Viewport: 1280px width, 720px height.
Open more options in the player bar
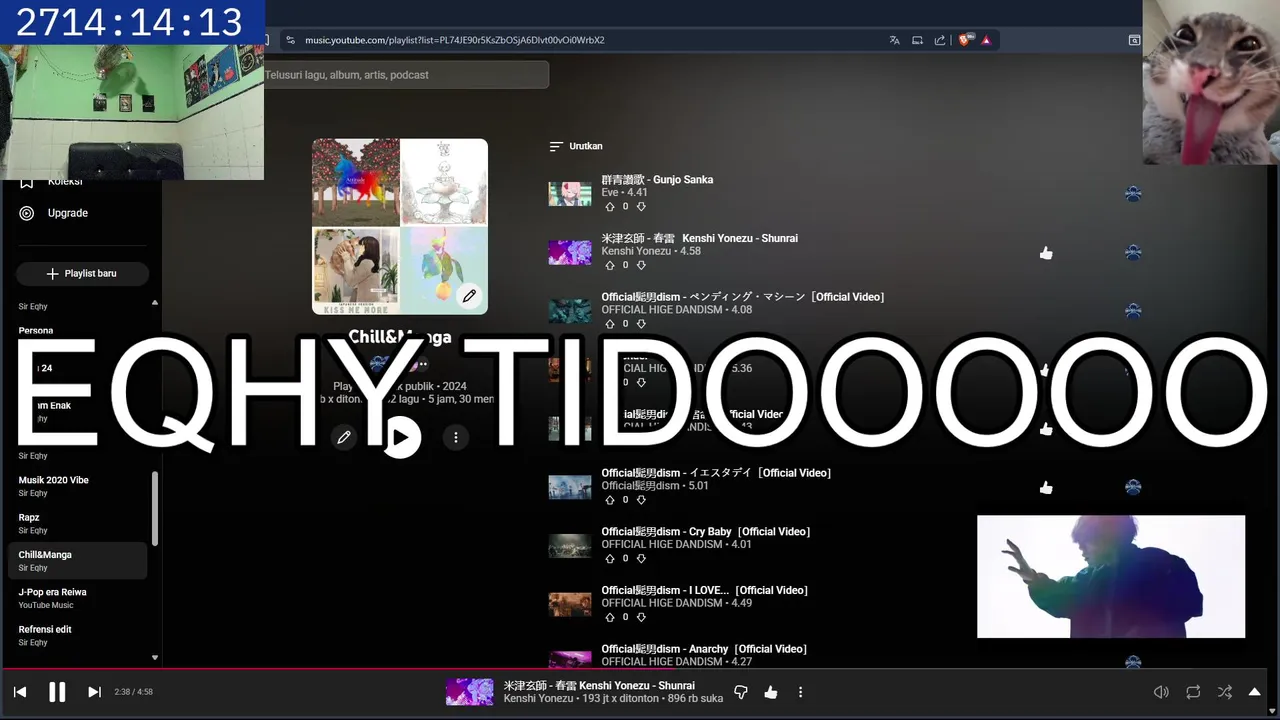(x=800, y=692)
